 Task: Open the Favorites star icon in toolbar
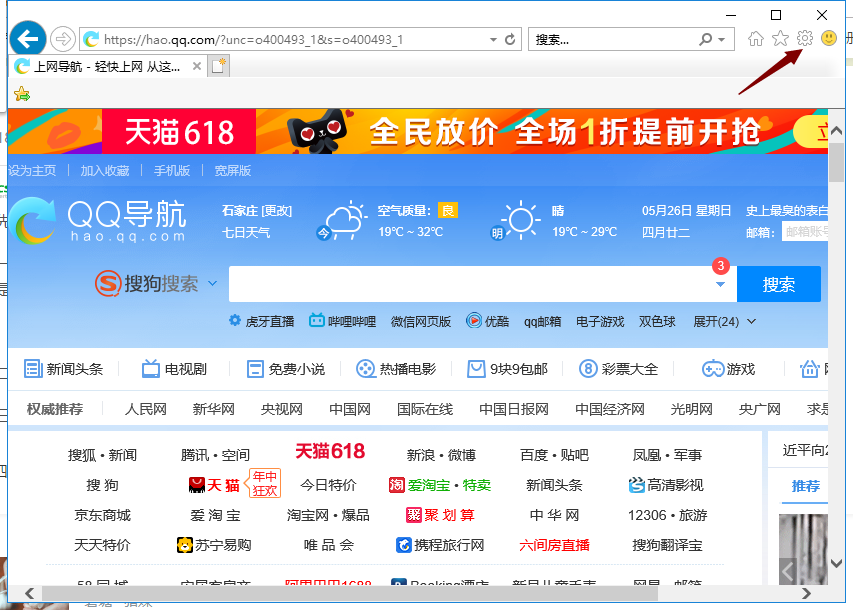tap(780, 39)
